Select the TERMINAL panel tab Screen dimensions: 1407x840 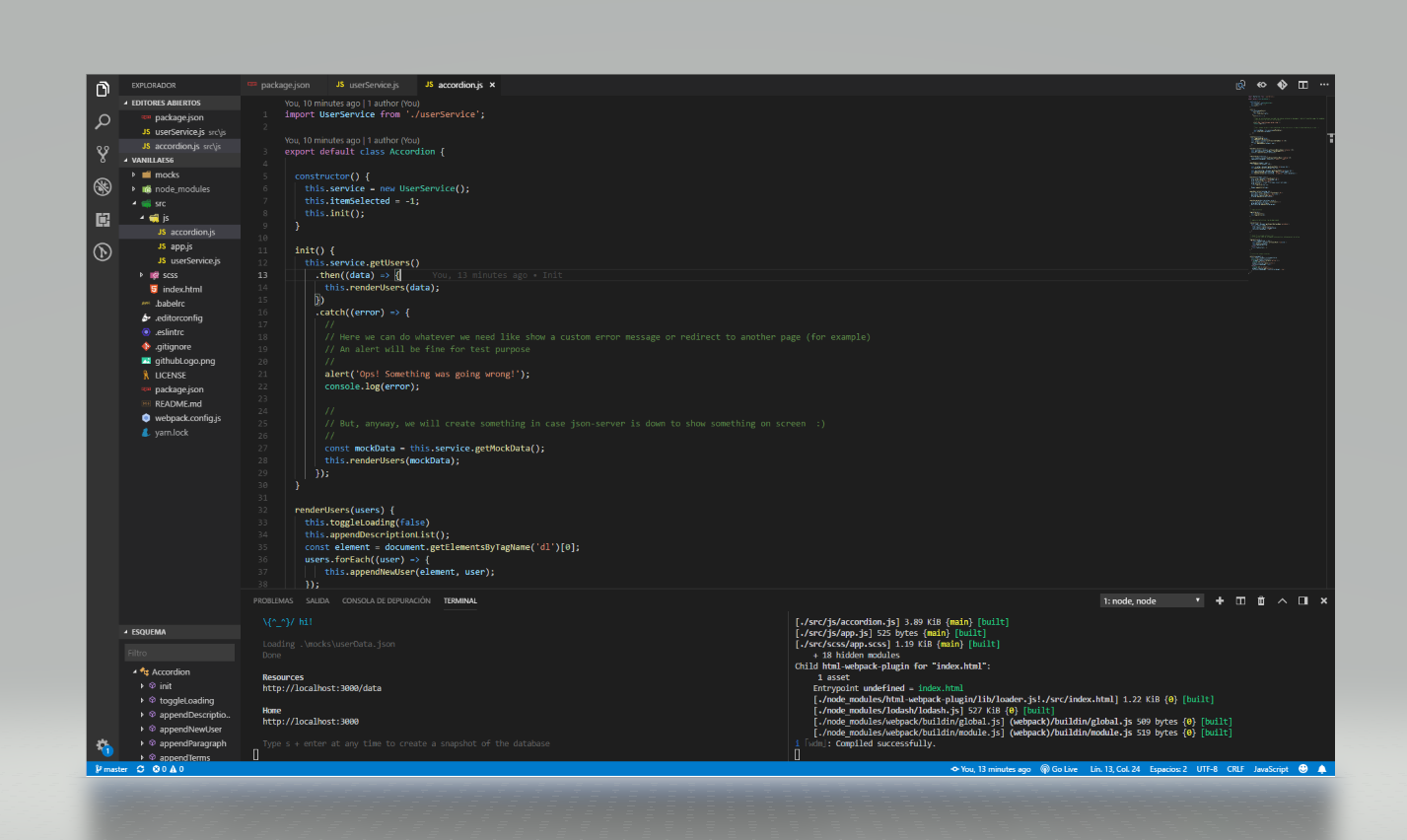[460, 600]
